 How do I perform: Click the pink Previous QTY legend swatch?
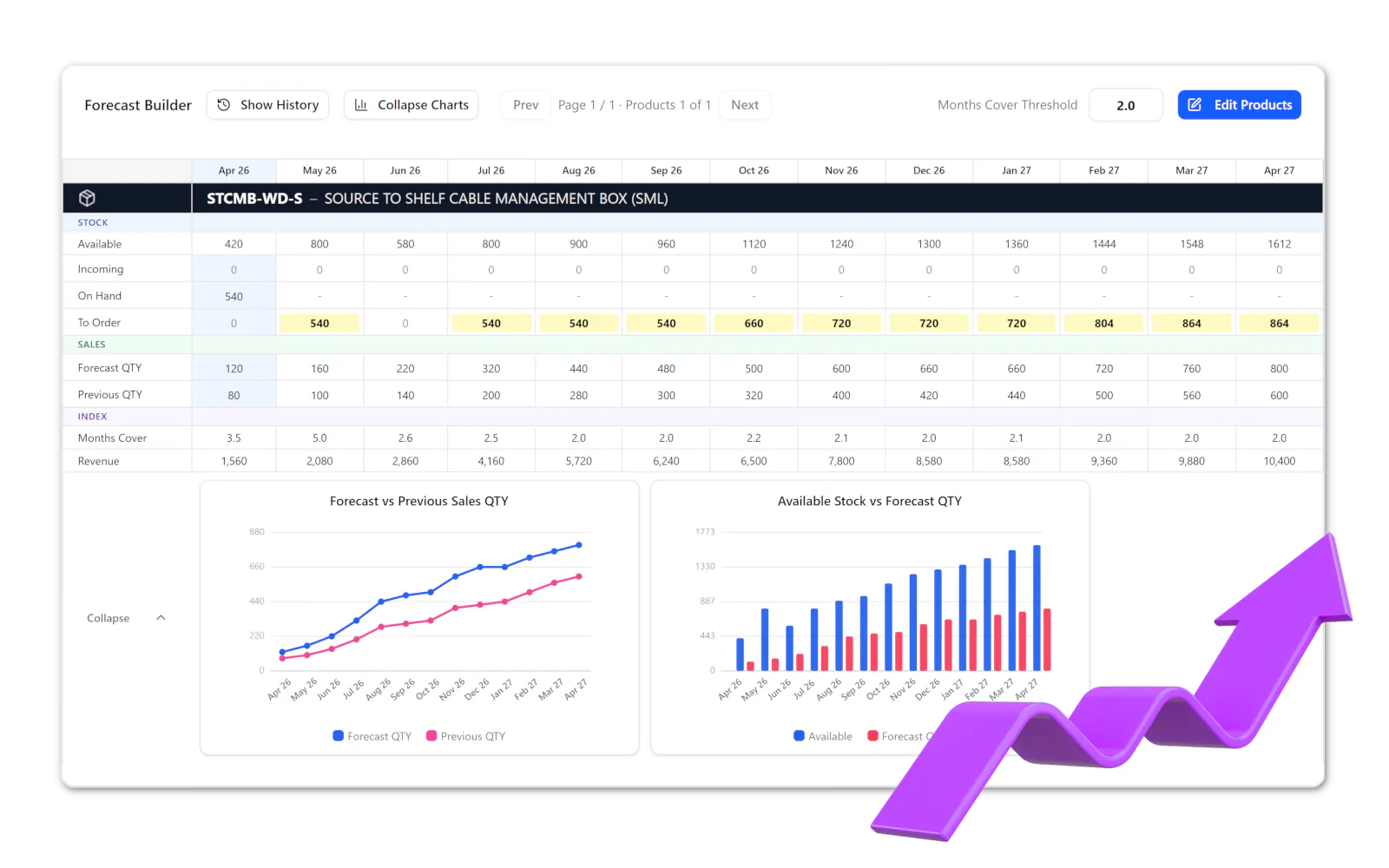pyautogui.click(x=431, y=736)
